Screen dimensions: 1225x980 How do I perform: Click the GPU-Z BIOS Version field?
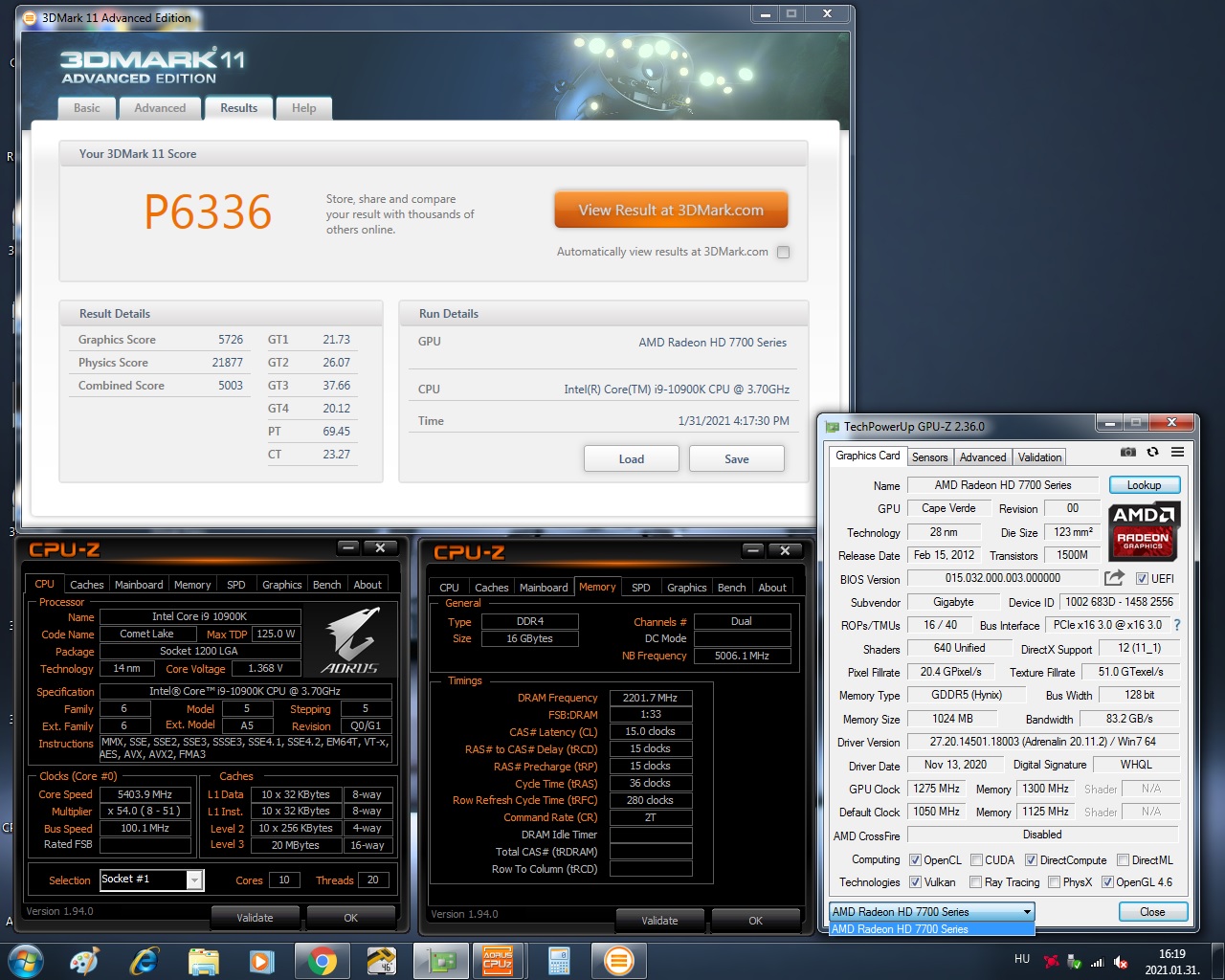point(1003,578)
